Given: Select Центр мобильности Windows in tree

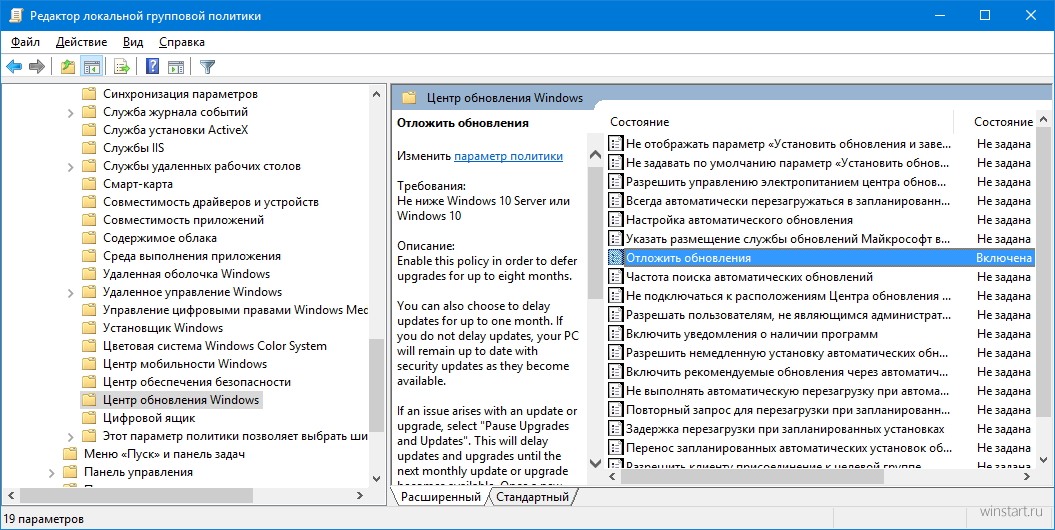Looking at the screenshot, I should pyautogui.click(x=185, y=364).
